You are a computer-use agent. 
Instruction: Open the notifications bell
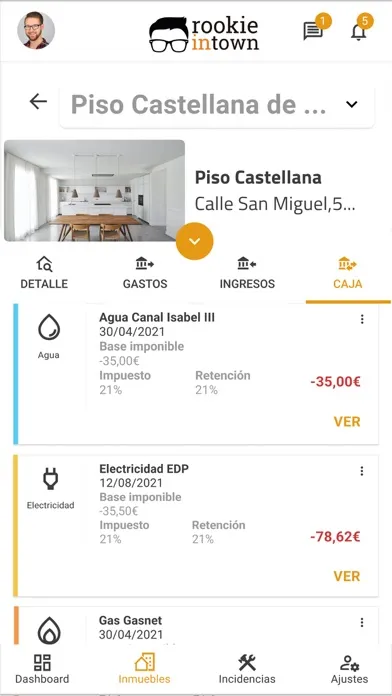[359, 32]
